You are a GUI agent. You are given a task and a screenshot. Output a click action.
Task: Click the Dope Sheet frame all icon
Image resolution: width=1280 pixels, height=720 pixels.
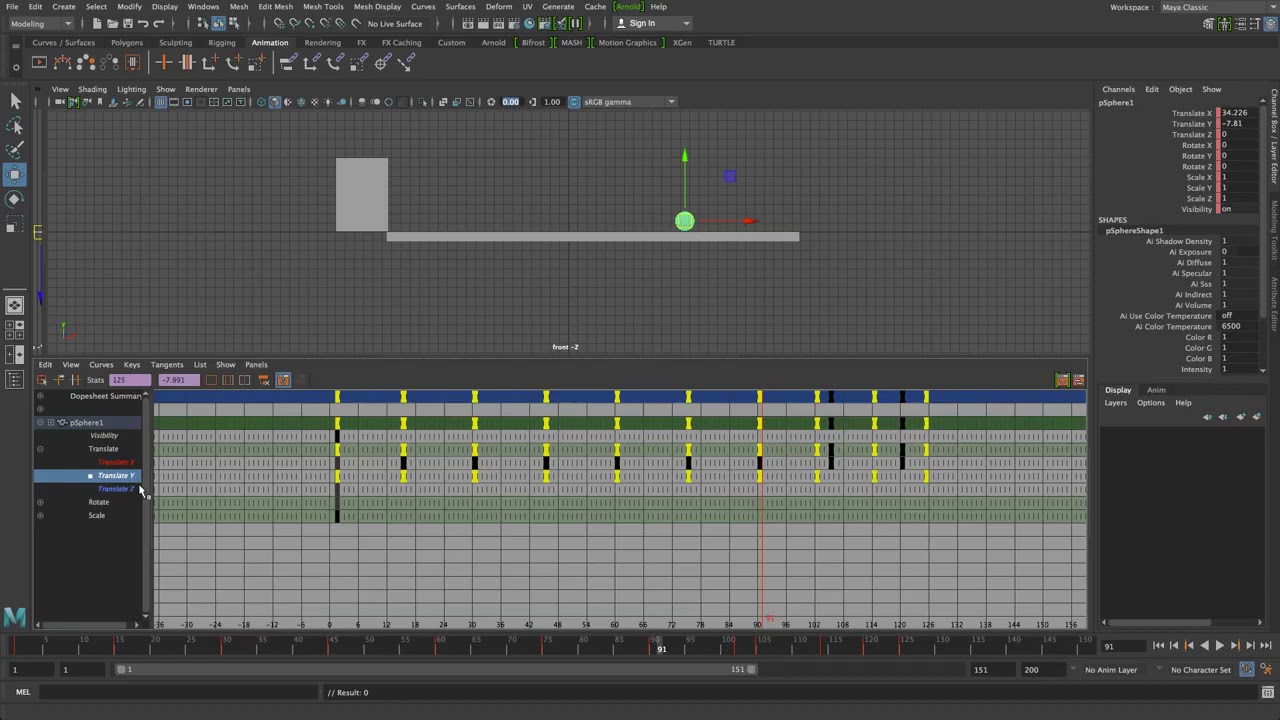(211, 380)
